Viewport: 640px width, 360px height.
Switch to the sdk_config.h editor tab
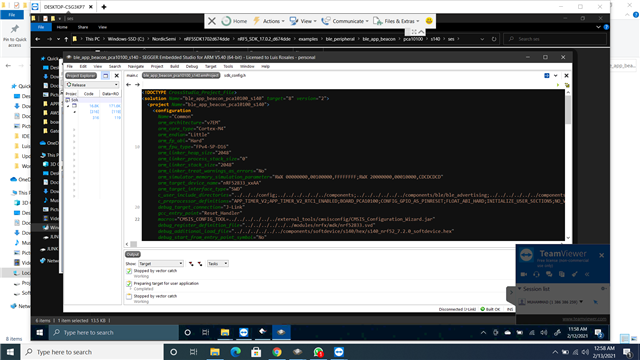coord(235,76)
